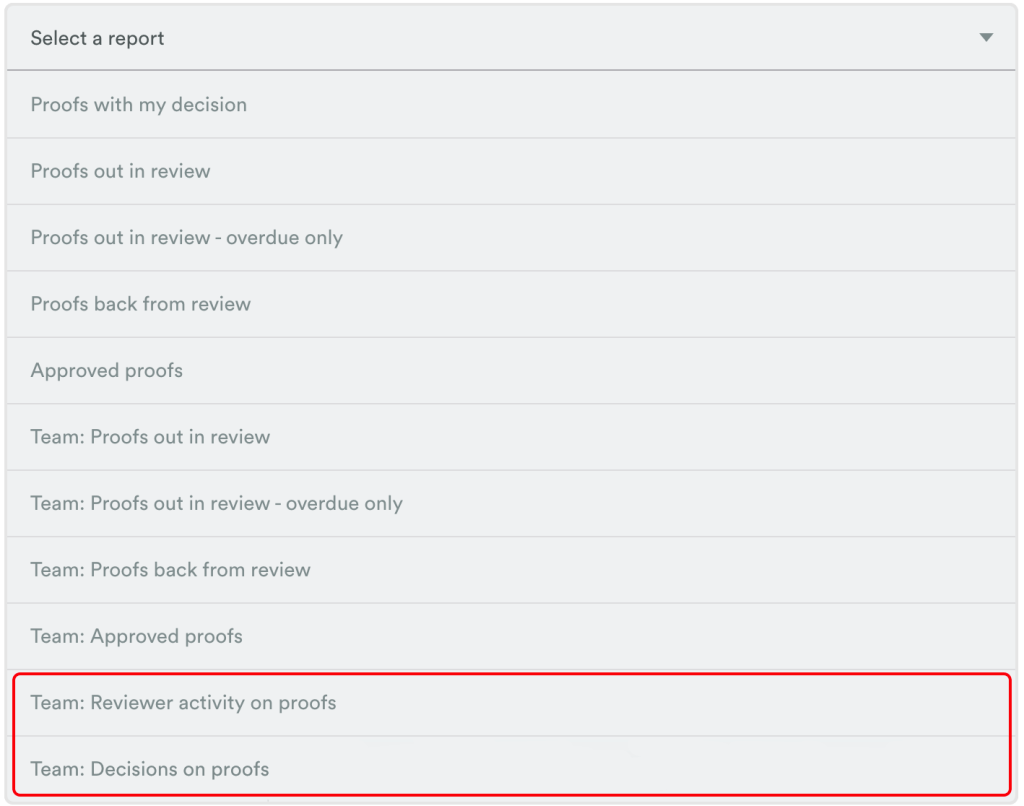Select Team: Proofs out in review
Screen dimensions: 1024x806
pyautogui.click(x=151, y=437)
